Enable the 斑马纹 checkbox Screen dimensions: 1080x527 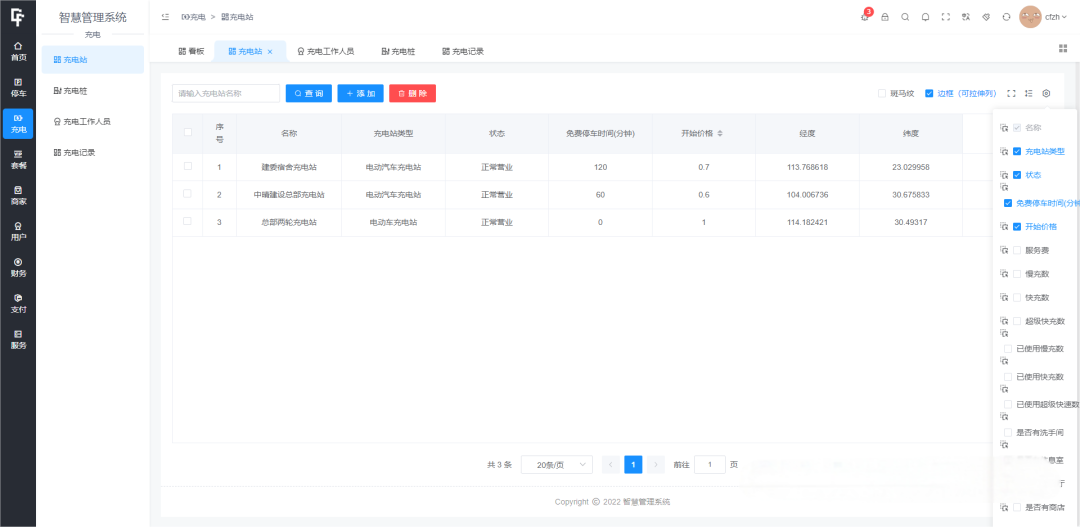click(882, 93)
